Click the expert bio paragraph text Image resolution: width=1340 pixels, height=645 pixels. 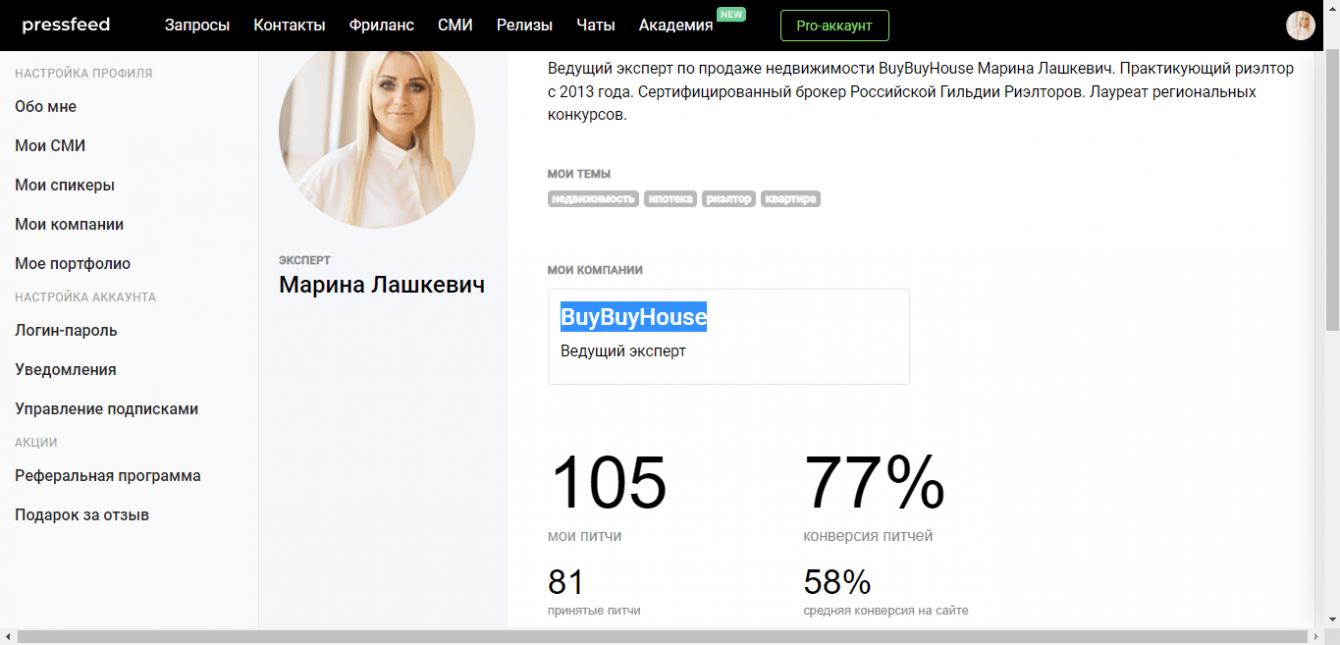coord(921,92)
